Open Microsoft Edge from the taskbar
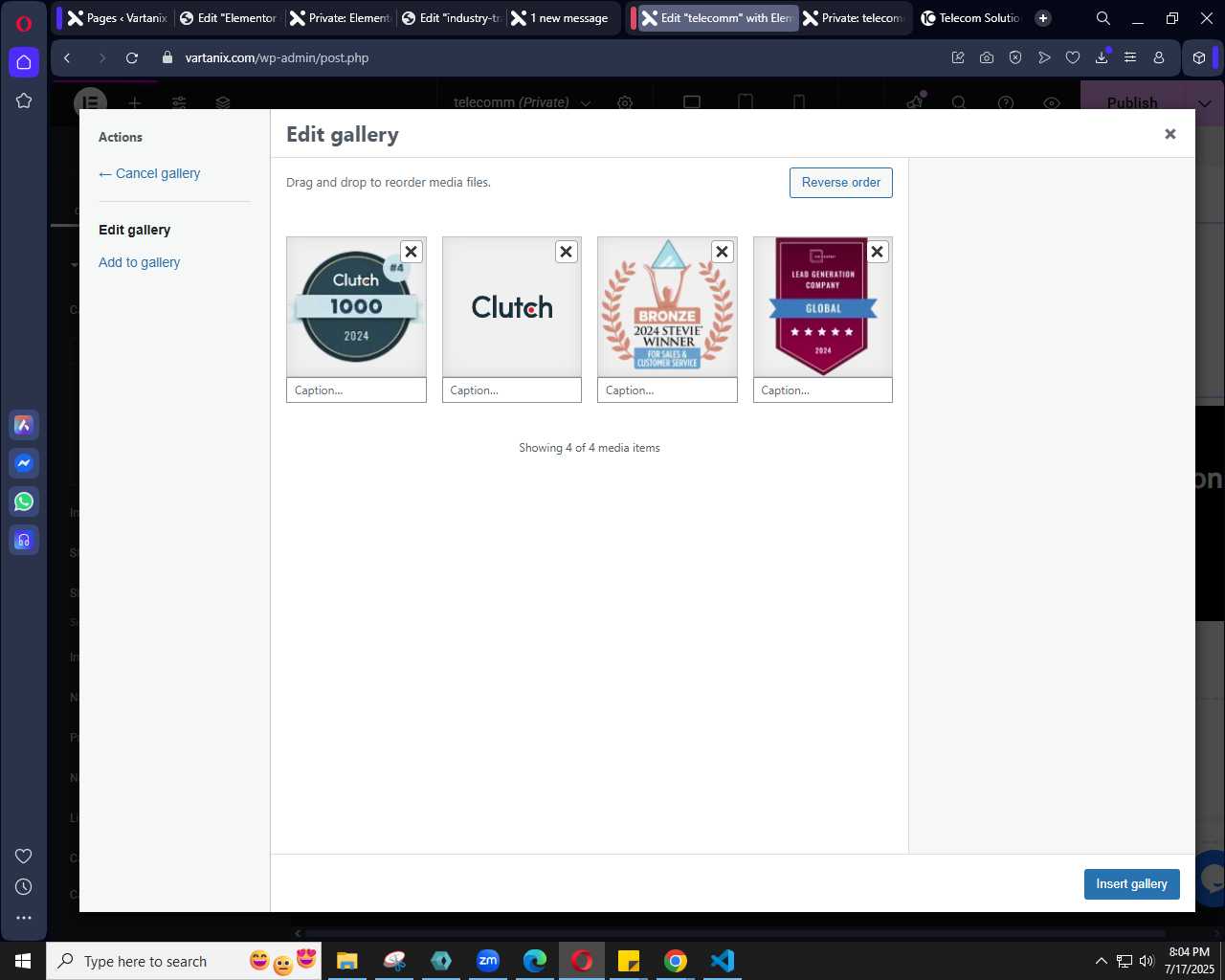The height and width of the screenshot is (980, 1225). click(x=535, y=961)
